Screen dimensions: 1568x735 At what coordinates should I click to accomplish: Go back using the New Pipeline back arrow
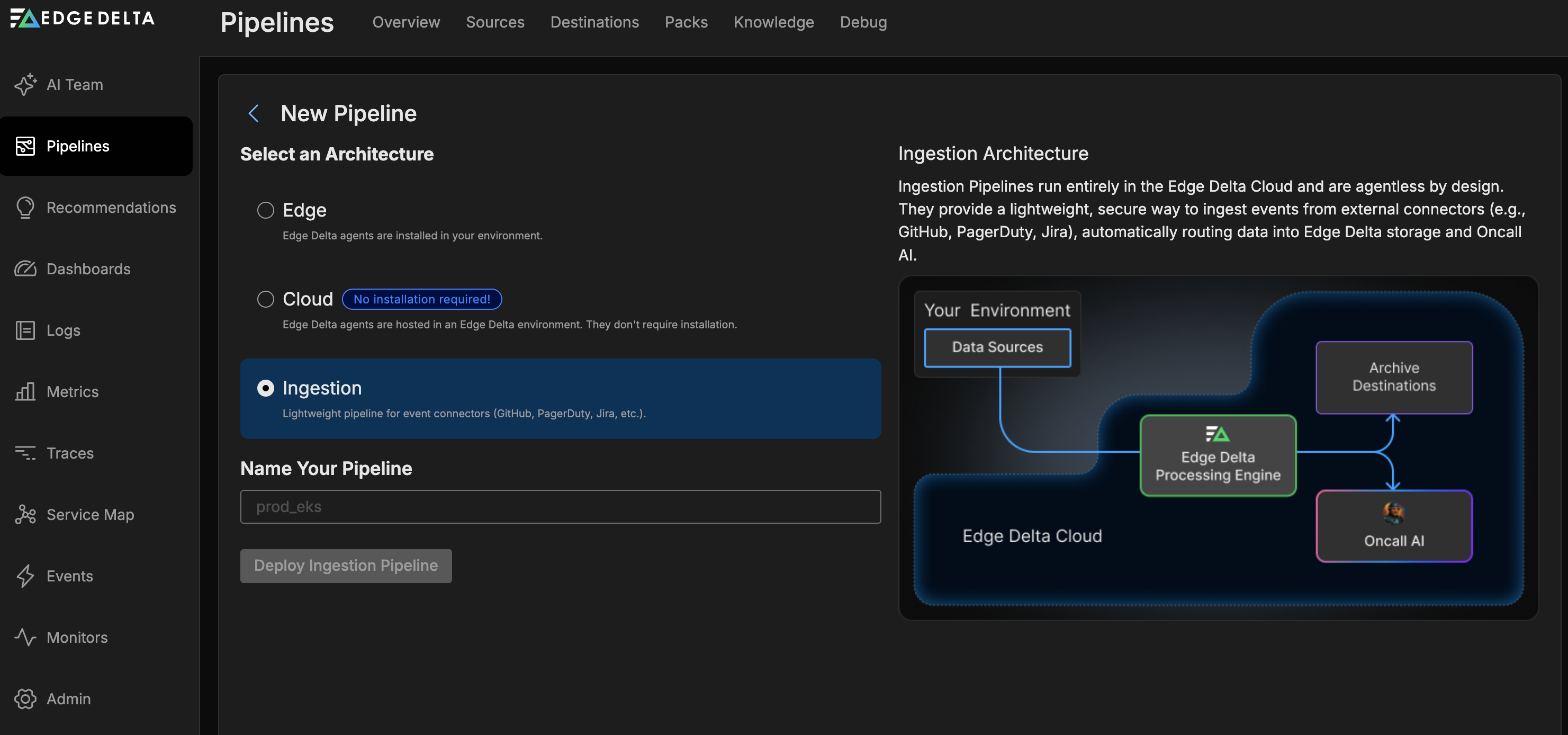click(254, 113)
